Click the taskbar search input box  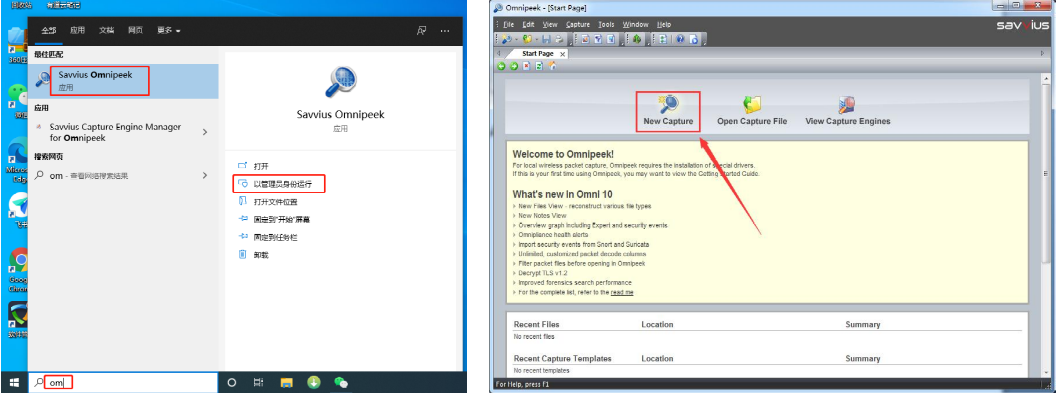[123, 383]
